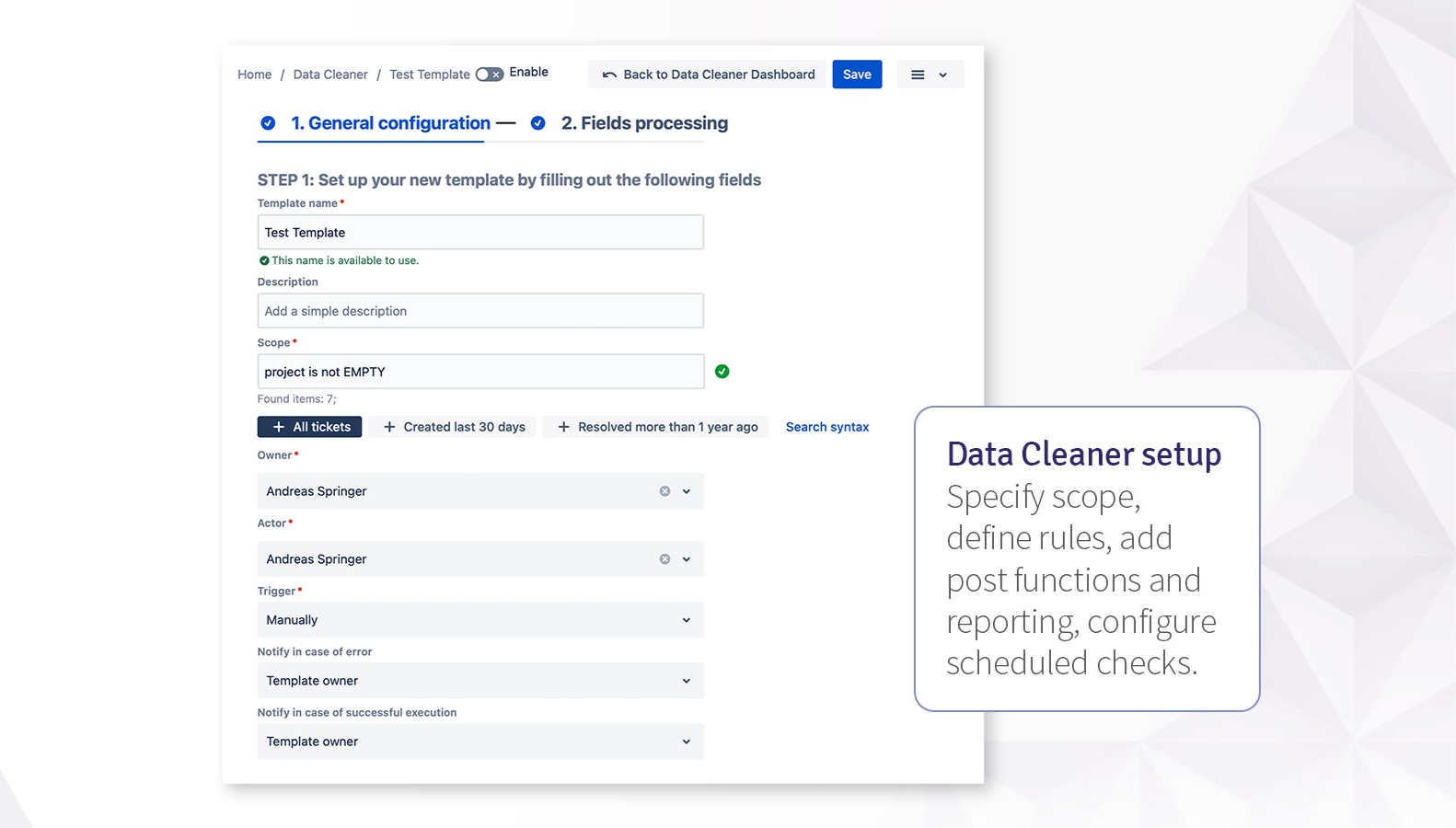Clear the Owner field selection
Viewport: 1456px width, 828px height.
[664, 491]
